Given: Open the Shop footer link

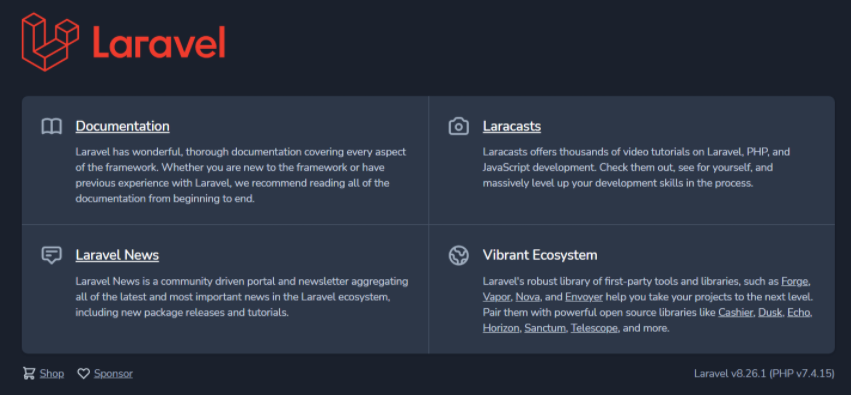Looking at the screenshot, I should tap(52, 374).
